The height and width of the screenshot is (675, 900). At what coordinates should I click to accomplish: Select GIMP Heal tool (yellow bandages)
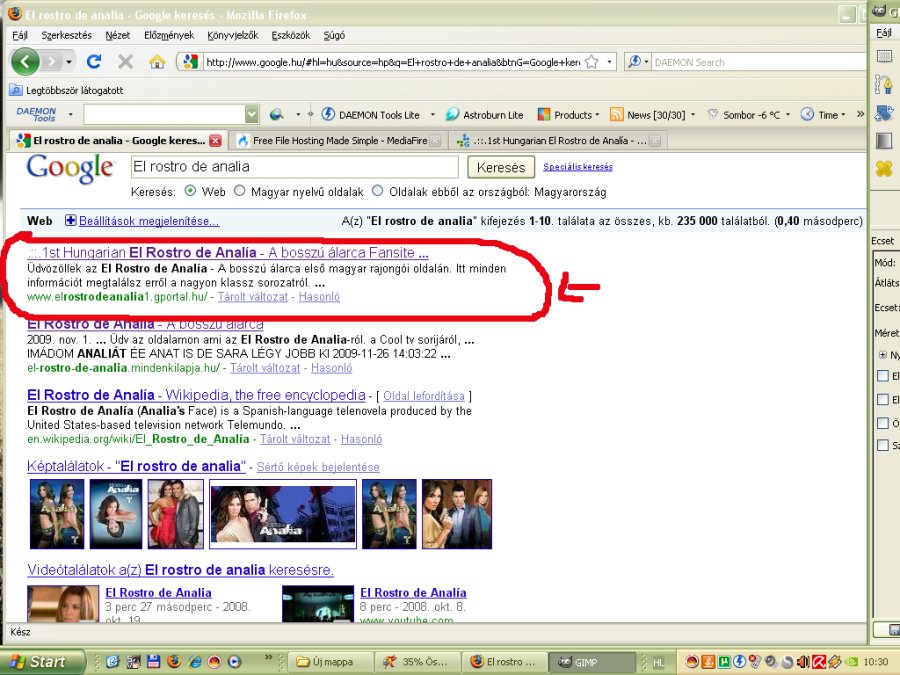(x=884, y=169)
